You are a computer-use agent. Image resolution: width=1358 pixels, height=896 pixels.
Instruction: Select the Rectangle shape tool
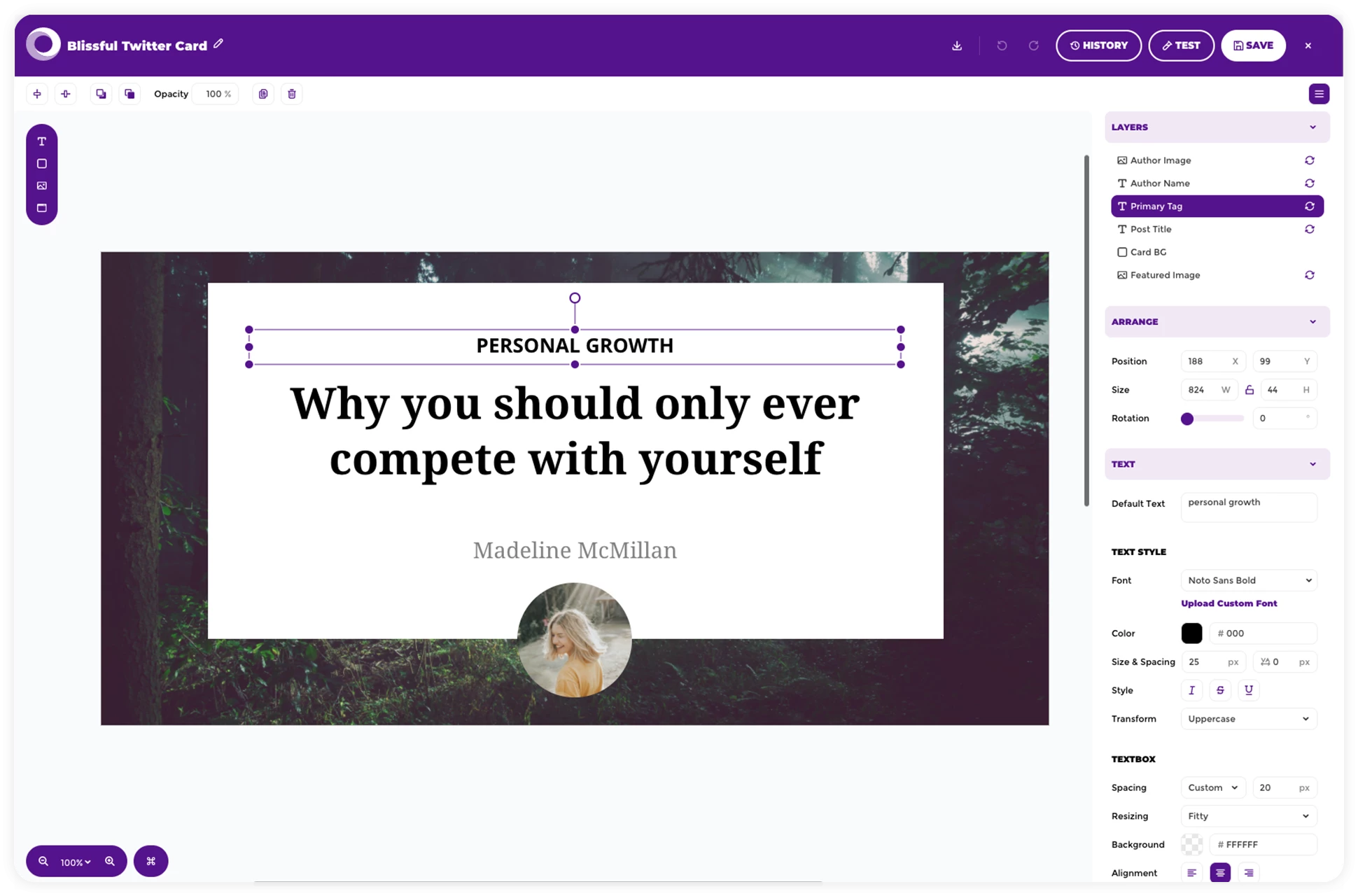pyautogui.click(x=42, y=164)
